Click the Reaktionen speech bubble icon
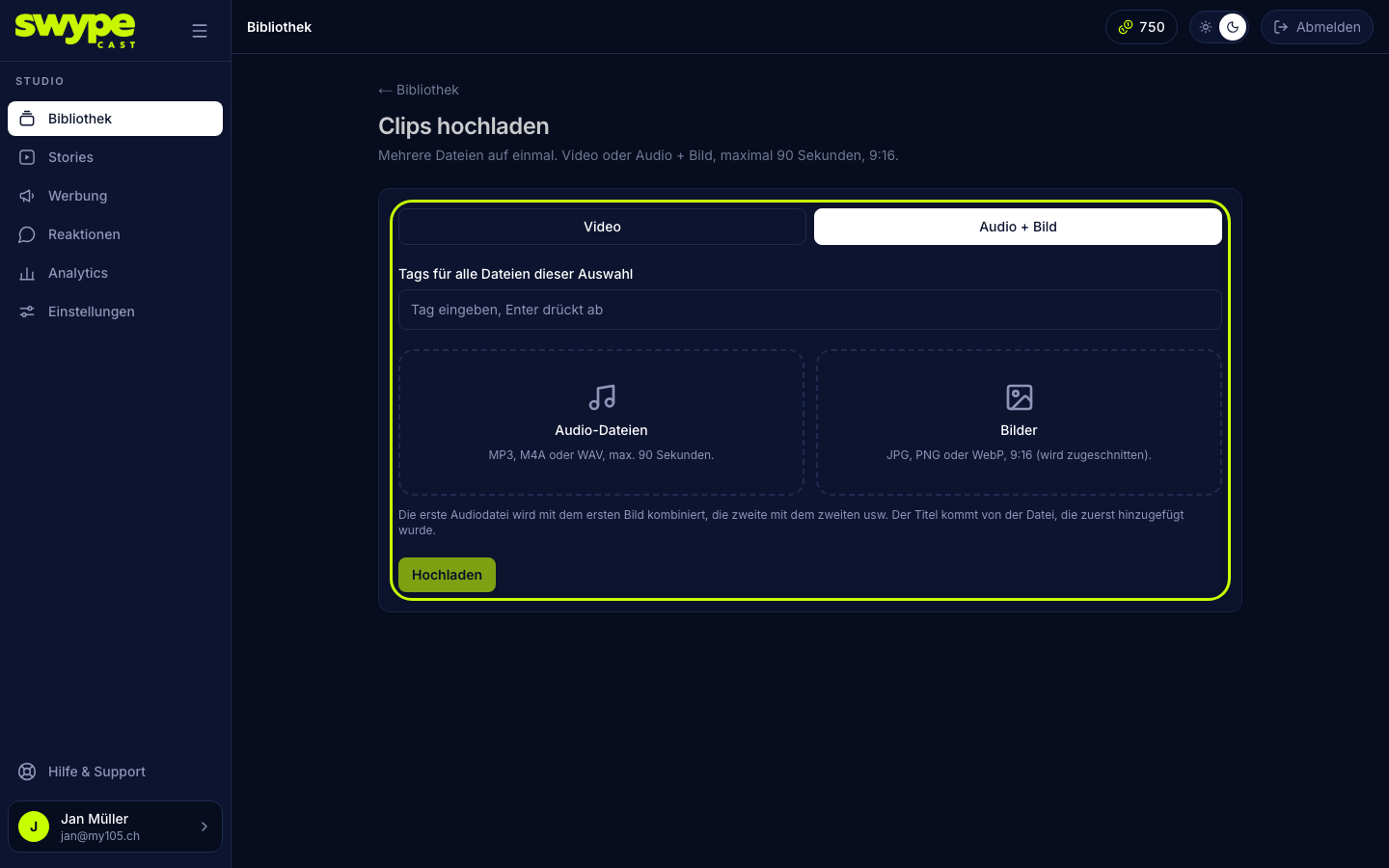This screenshot has height=868, width=1389. [27, 234]
